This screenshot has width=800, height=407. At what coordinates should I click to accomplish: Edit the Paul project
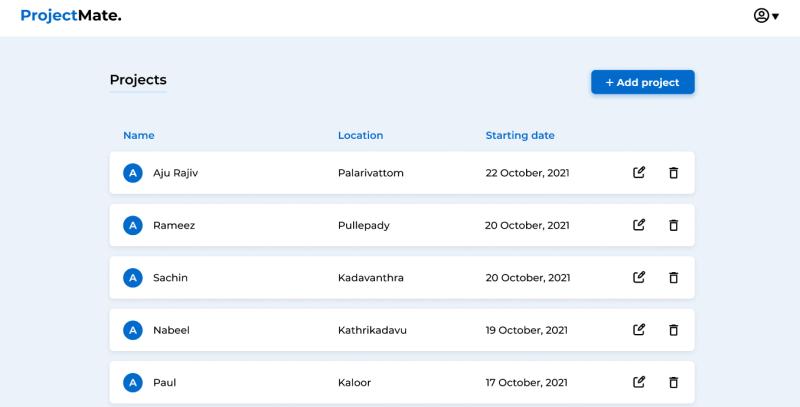(639, 381)
